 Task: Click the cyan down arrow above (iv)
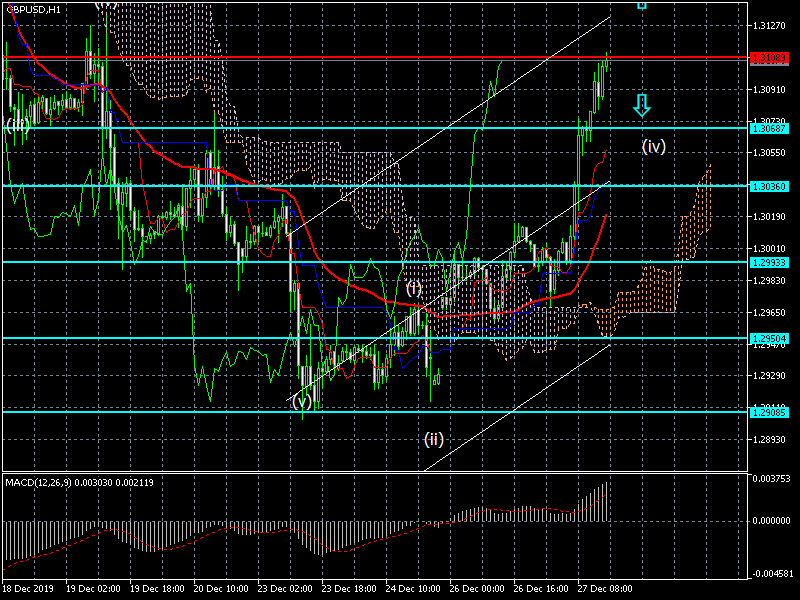coord(642,105)
